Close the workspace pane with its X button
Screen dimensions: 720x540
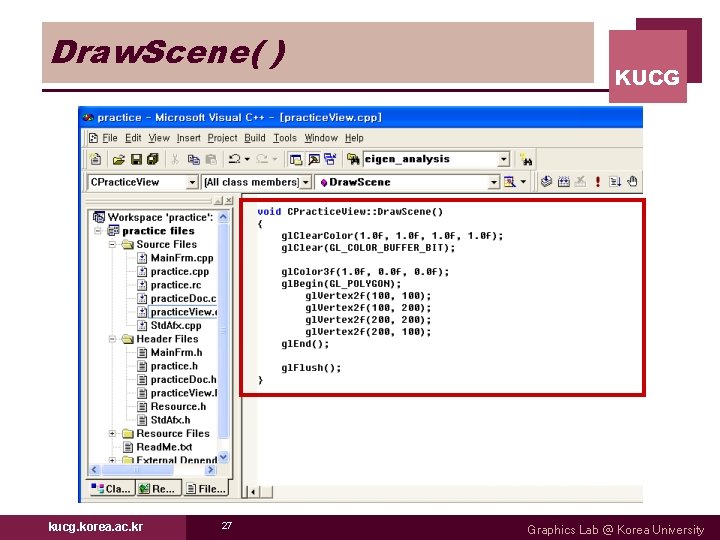point(228,201)
